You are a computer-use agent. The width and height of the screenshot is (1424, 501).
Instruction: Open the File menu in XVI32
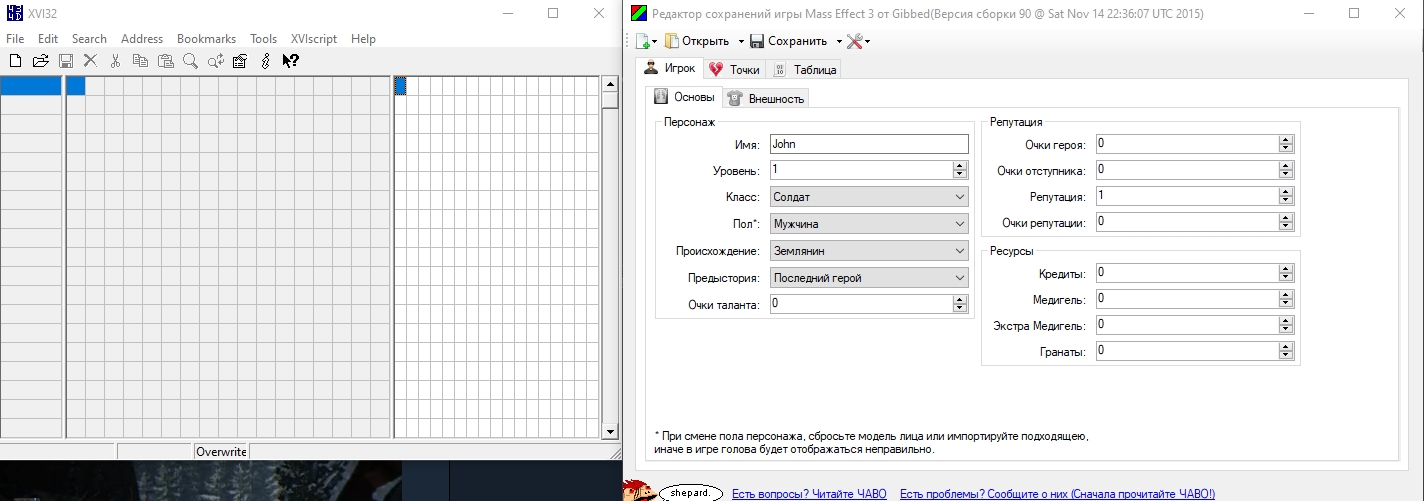tap(15, 39)
